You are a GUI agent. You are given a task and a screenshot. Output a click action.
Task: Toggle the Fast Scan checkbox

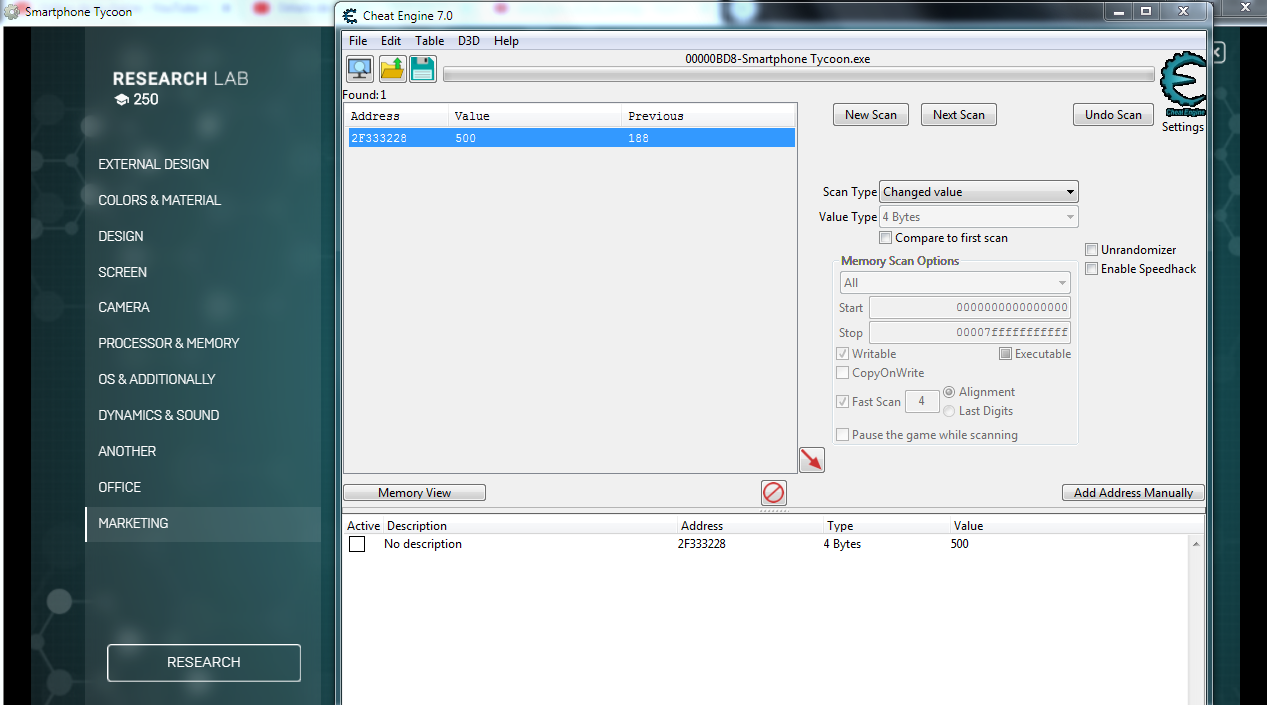843,402
